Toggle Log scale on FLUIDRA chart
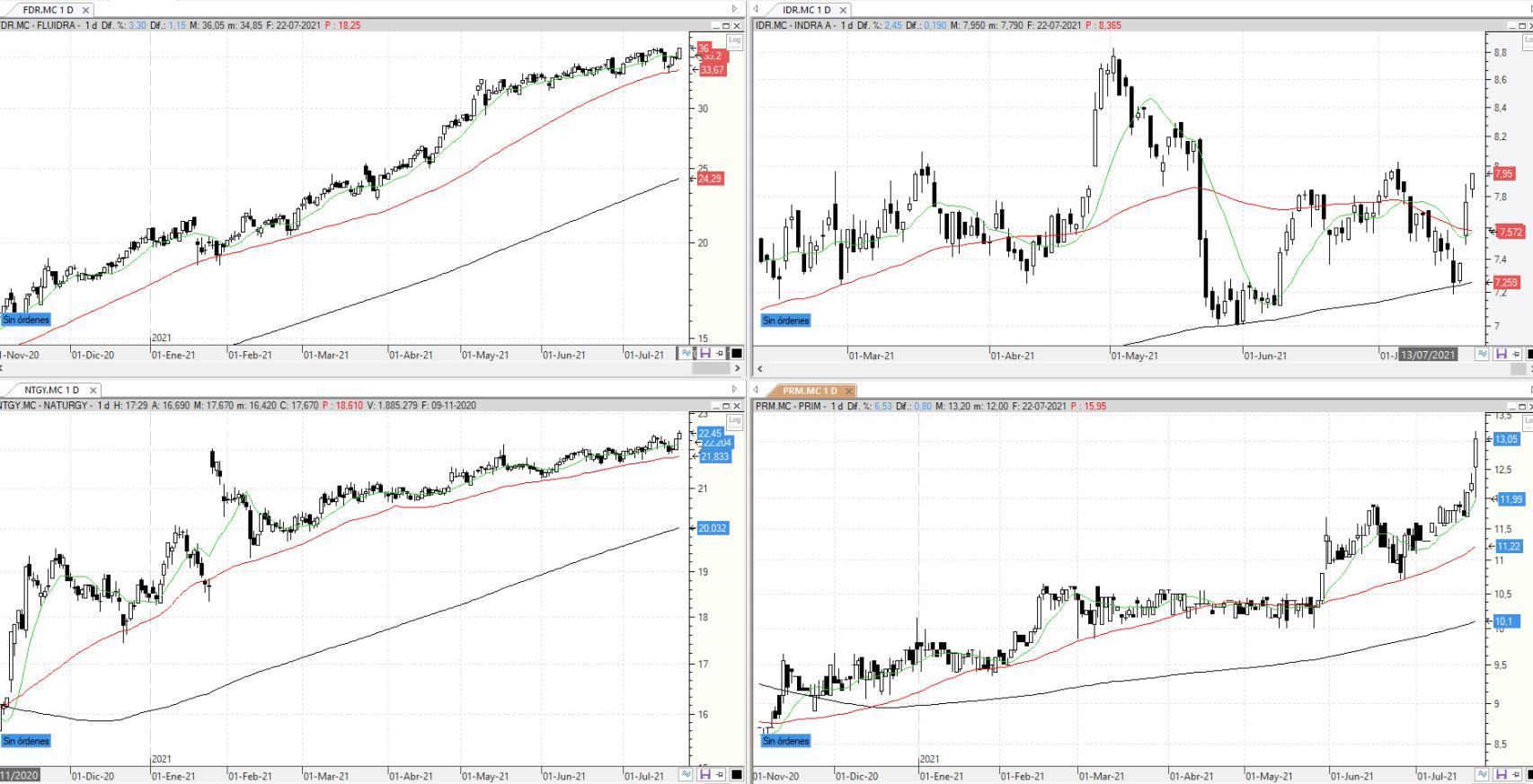 (x=734, y=40)
